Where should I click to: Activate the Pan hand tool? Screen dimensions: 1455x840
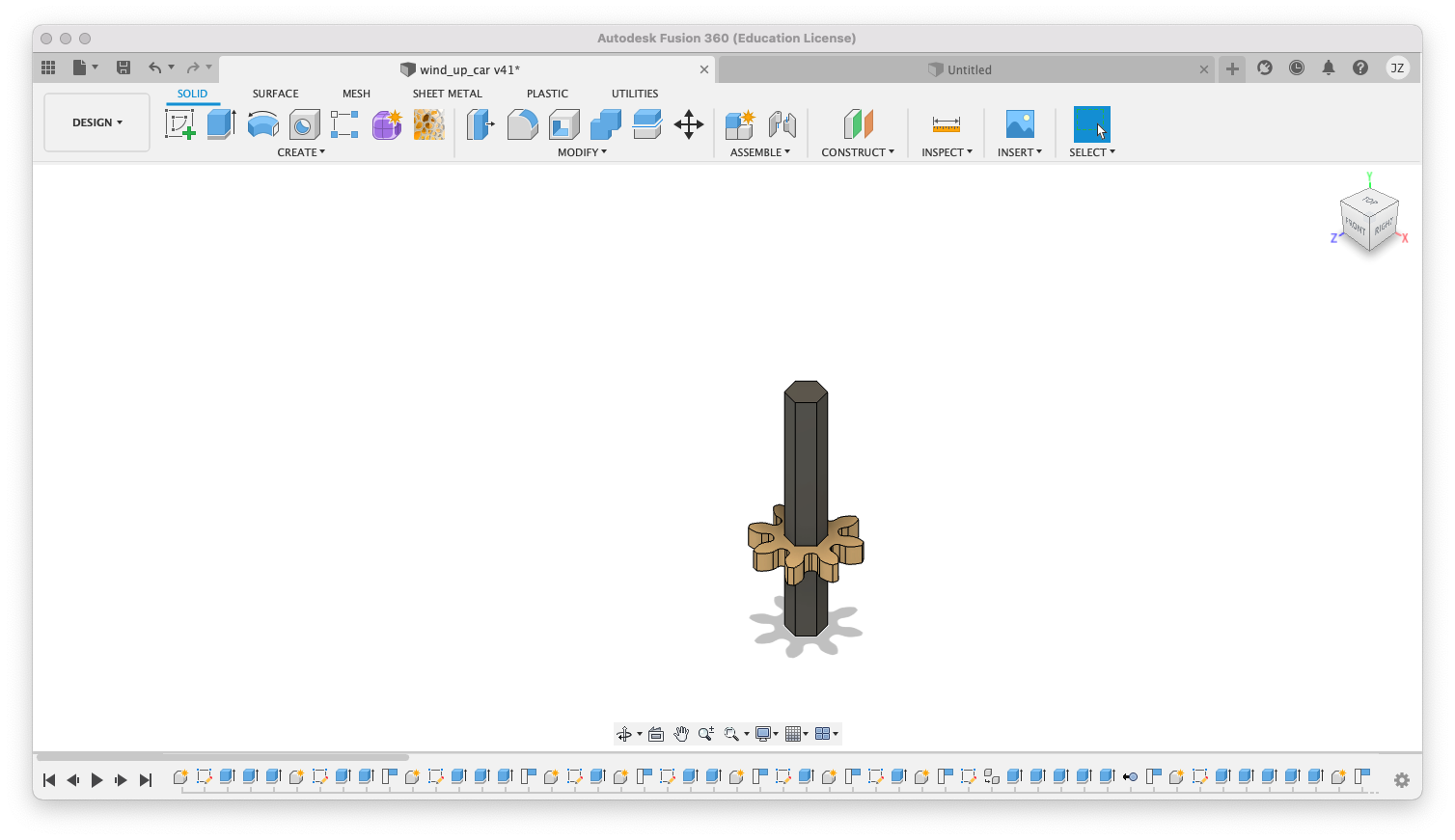[681, 734]
